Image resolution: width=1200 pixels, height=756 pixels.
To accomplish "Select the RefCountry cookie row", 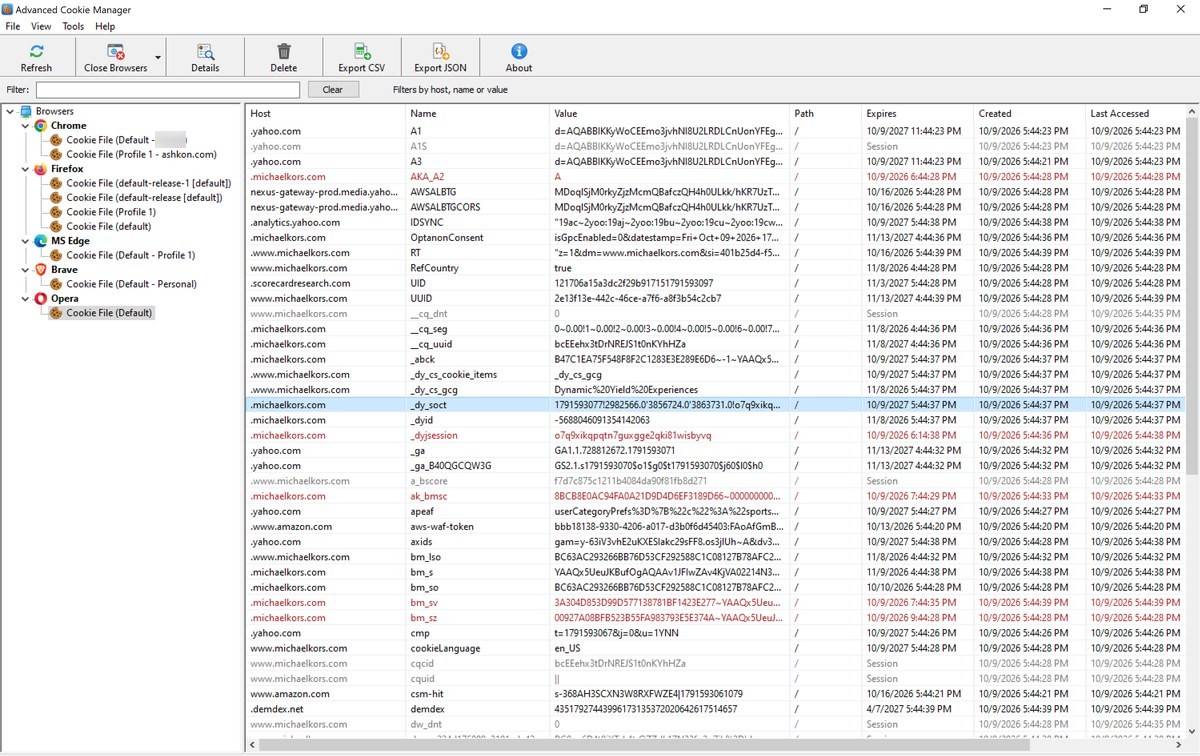I will [x=715, y=268].
